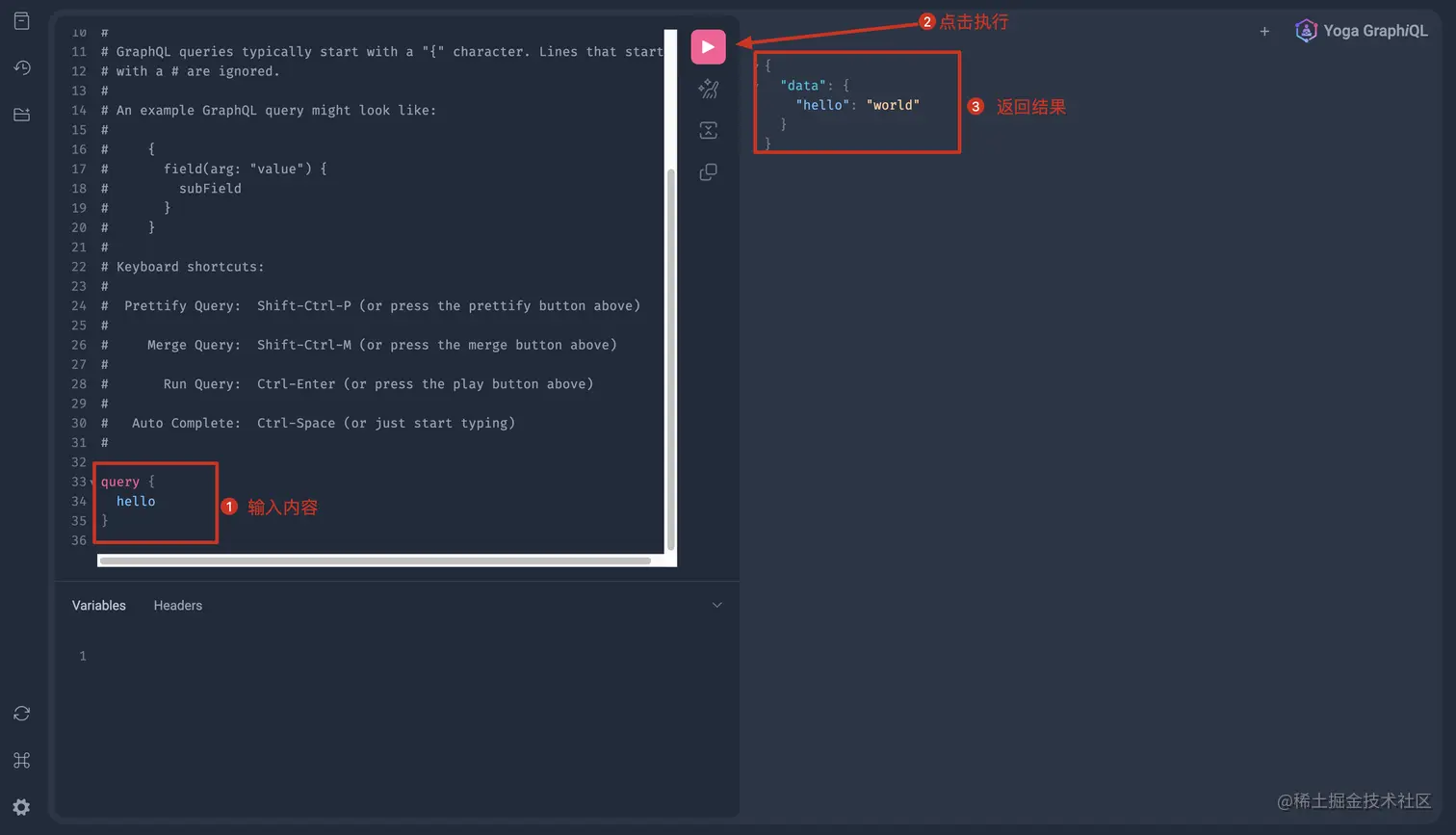Viewport: 1456px width, 835px height.
Task: Merge query fragments with the merge icon
Action: coord(708,130)
